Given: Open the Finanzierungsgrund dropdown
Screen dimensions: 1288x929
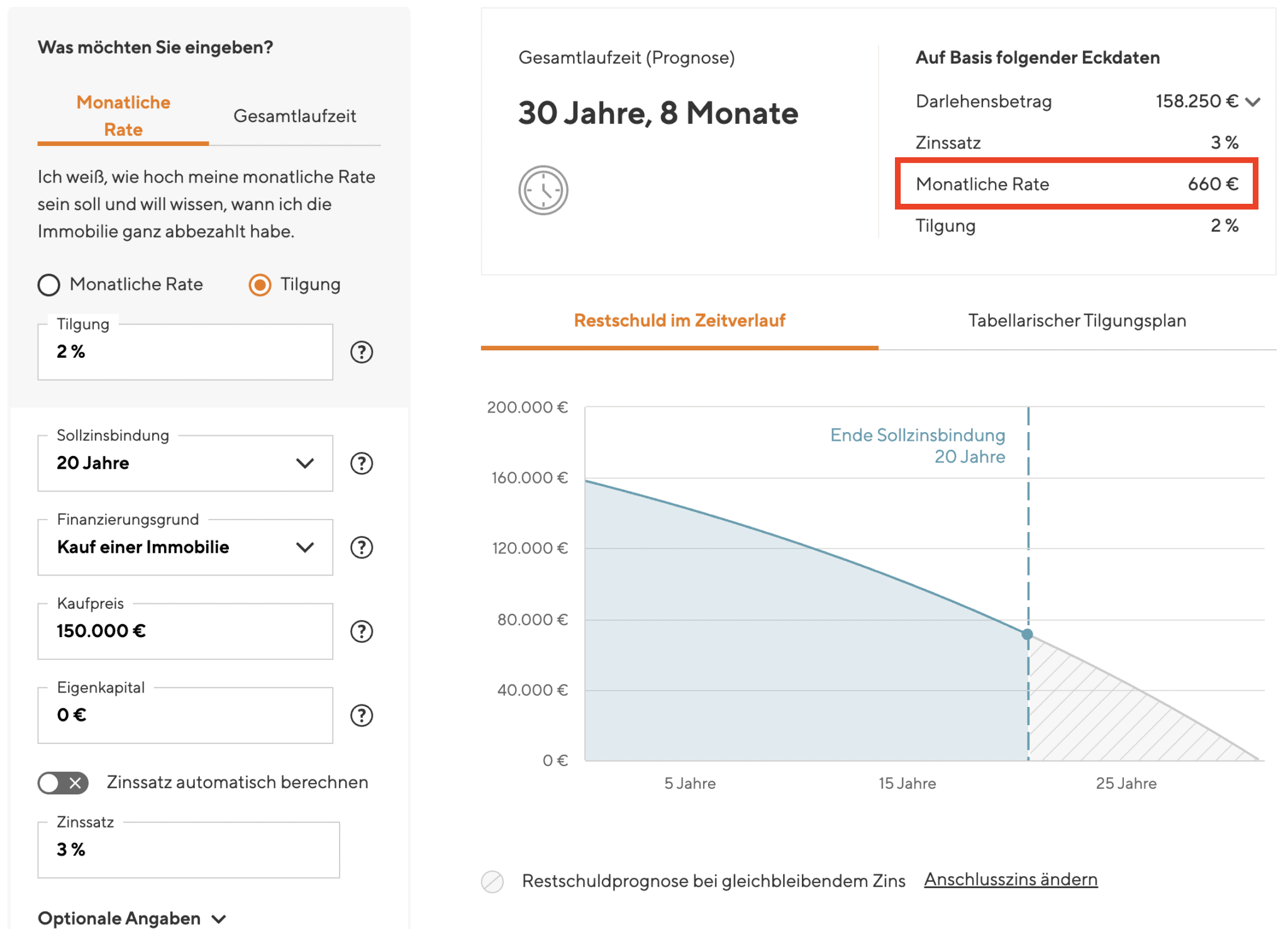Looking at the screenshot, I should [x=185, y=547].
